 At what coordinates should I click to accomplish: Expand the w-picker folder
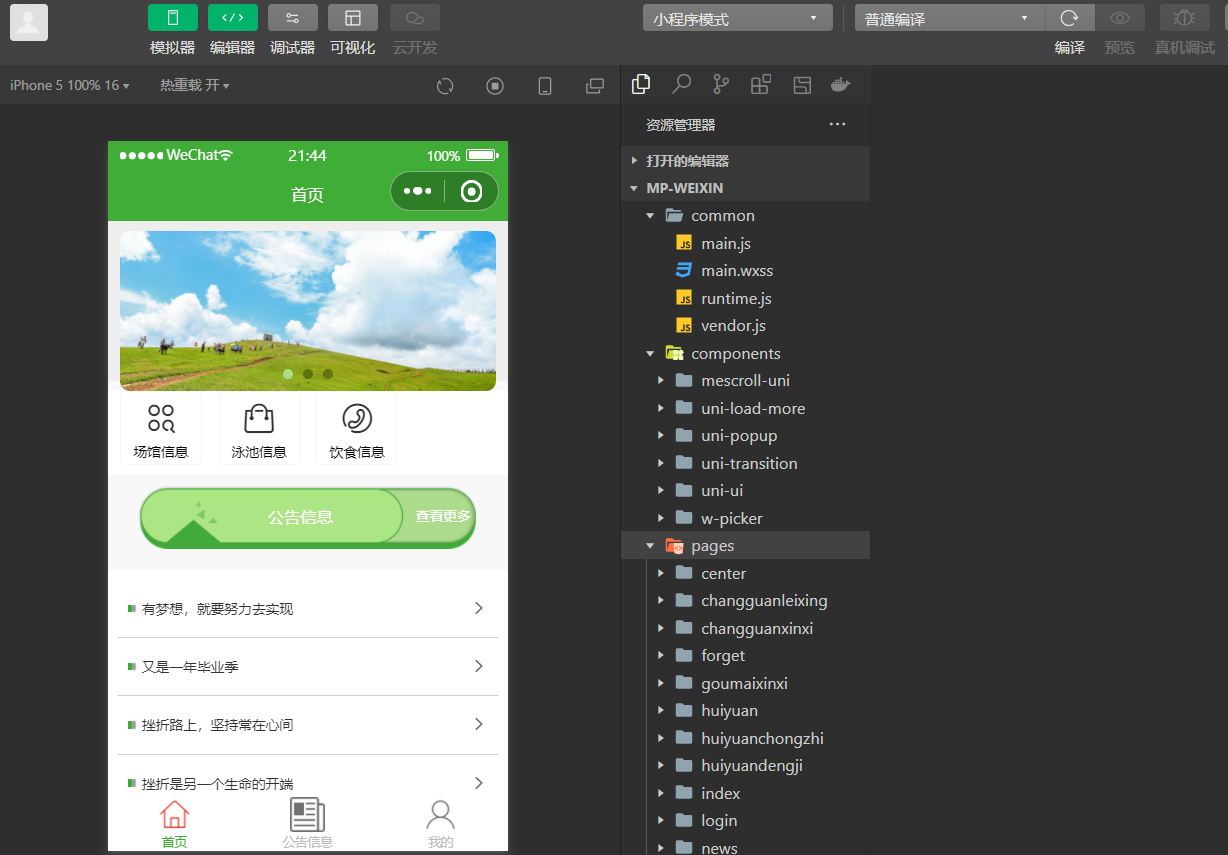pyautogui.click(x=745, y=518)
